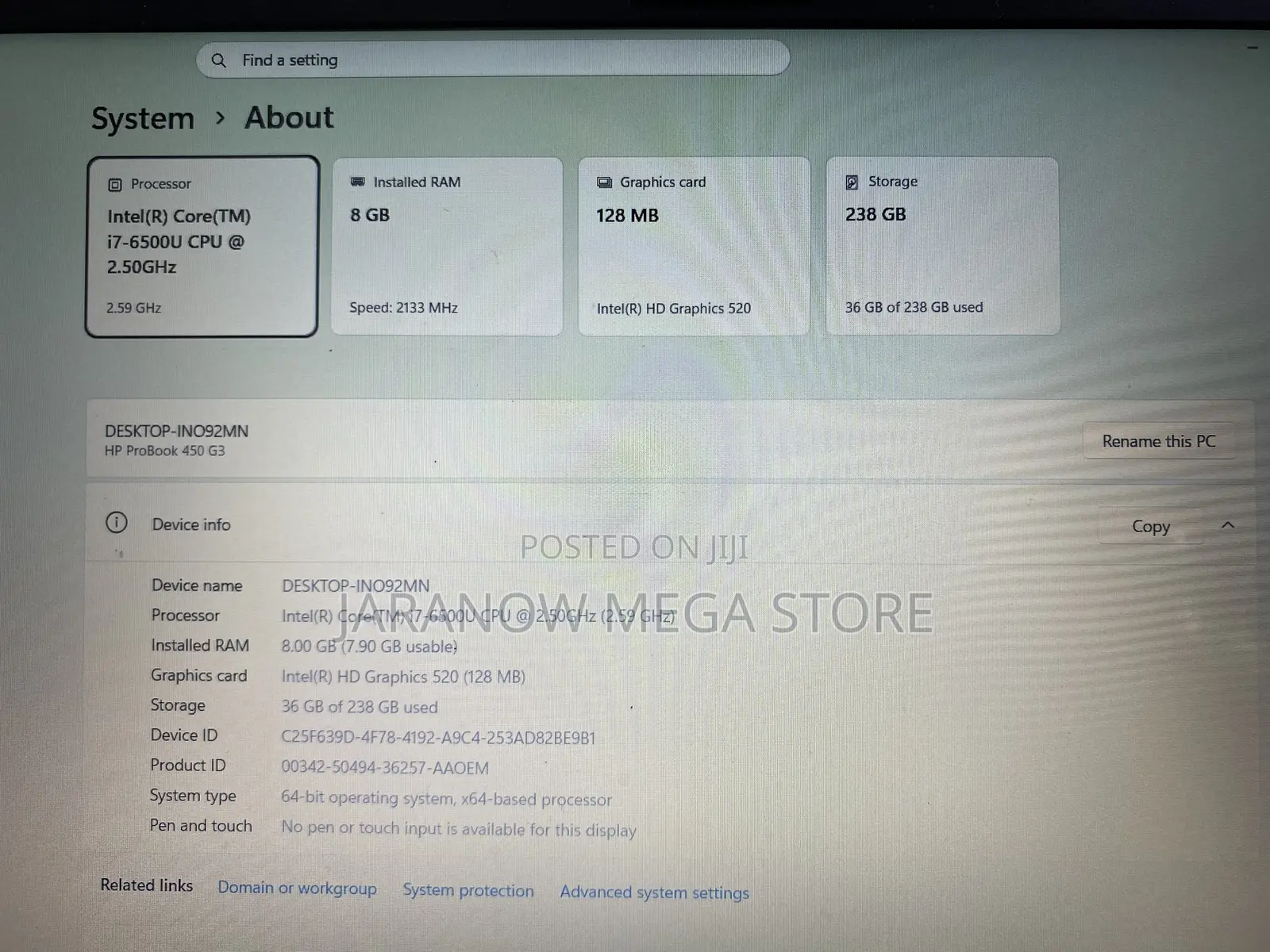The width and height of the screenshot is (1270, 952).
Task: Copy the device info
Action: (x=1151, y=527)
